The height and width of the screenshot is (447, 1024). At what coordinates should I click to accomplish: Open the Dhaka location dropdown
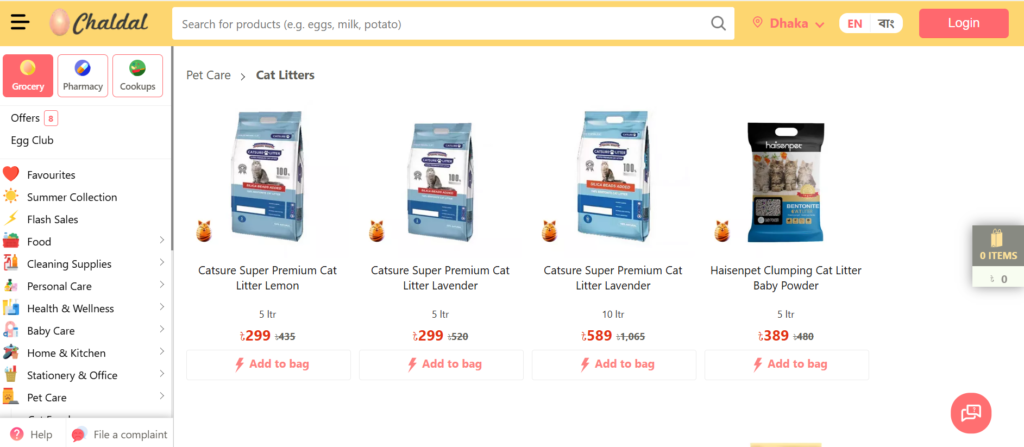[788, 24]
